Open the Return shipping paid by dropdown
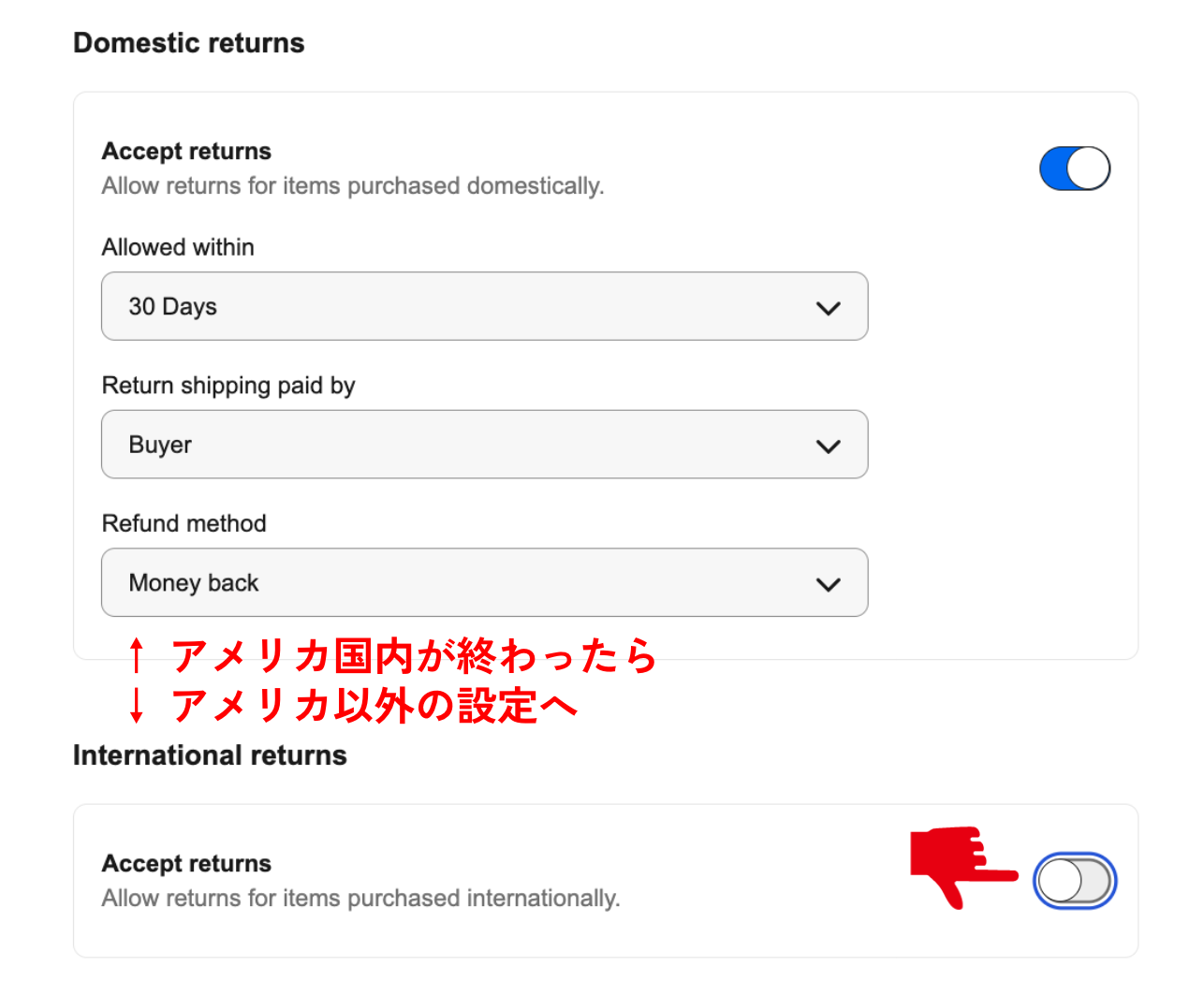 click(484, 445)
